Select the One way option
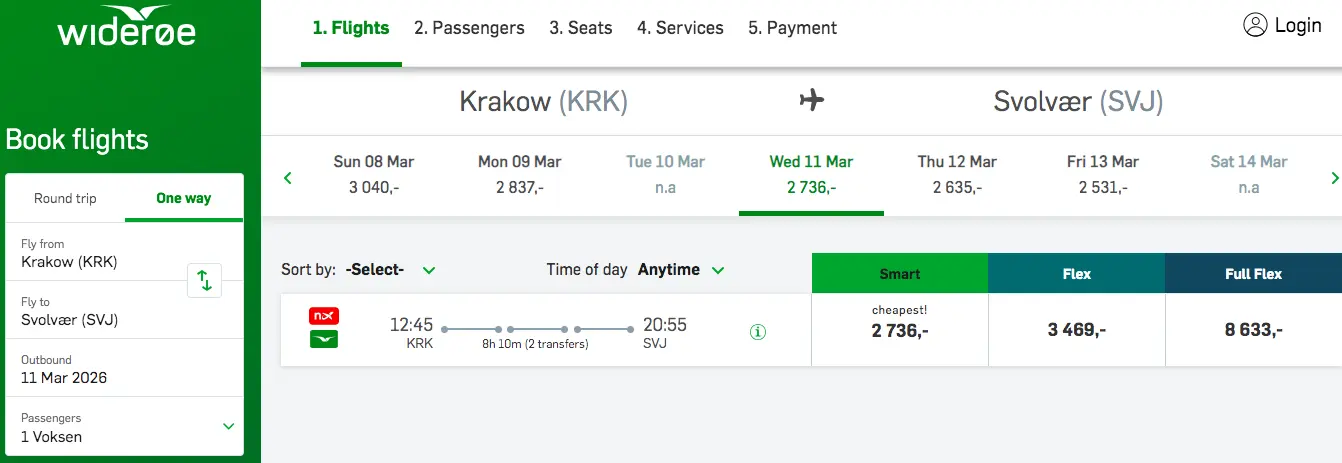Image resolution: width=1342 pixels, height=463 pixels. pos(184,198)
